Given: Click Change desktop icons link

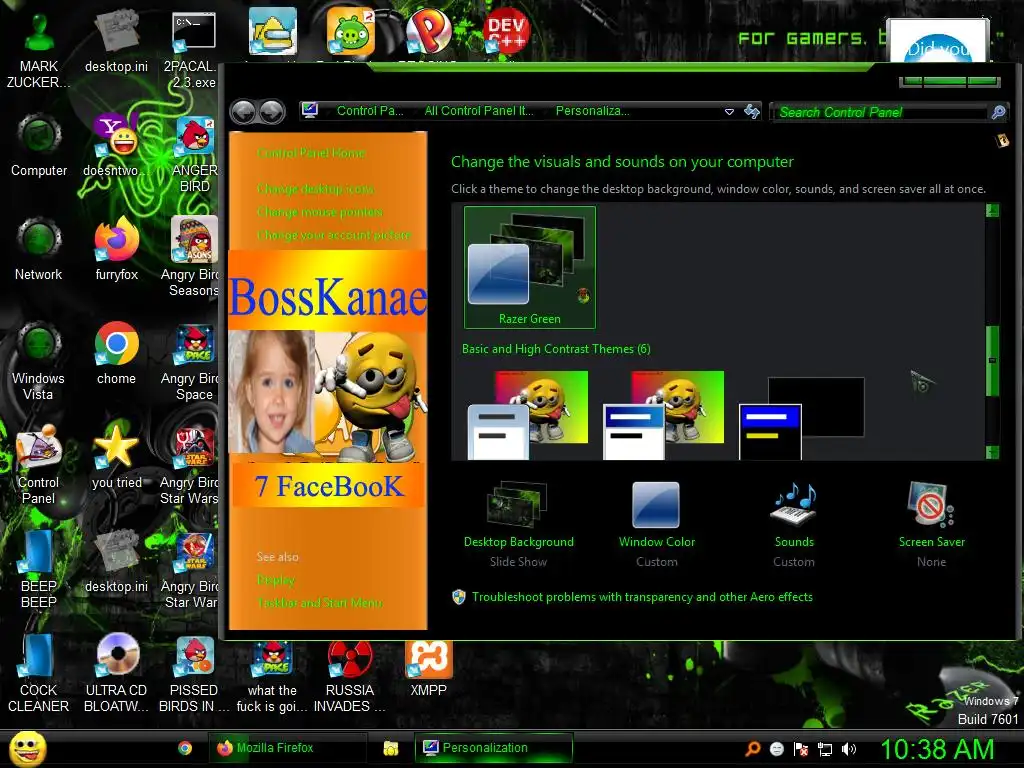Looking at the screenshot, I should click(x=315, y=189).
